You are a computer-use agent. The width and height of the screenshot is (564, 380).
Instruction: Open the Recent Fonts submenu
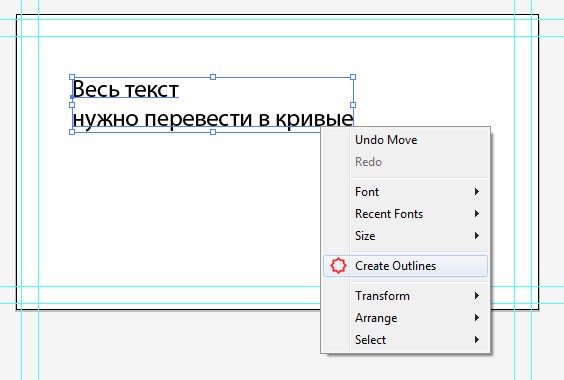[405, 214]
